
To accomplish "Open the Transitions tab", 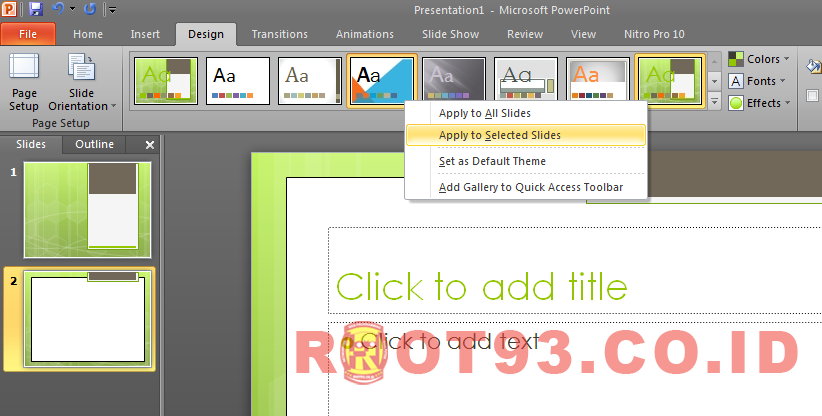I will [x=279, y=34].
